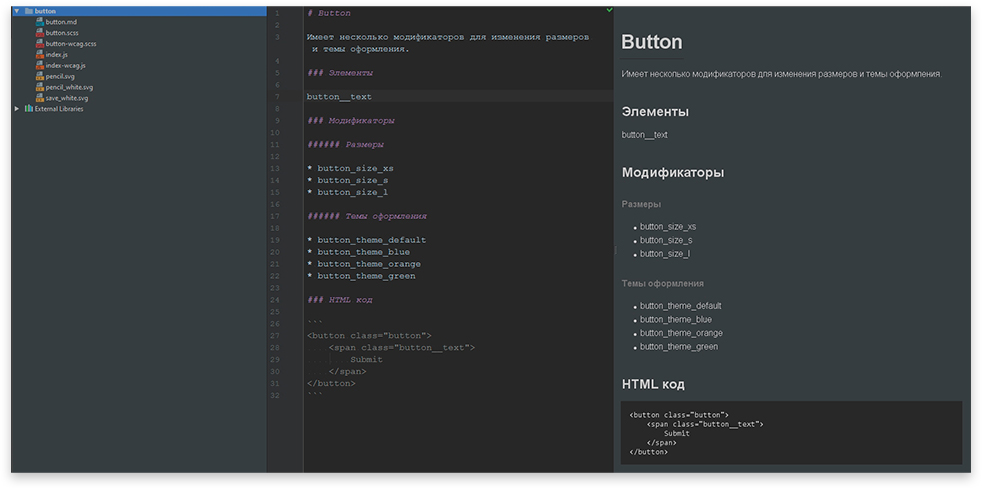Click the button.md file icon in project tree
This screenshot has width=983, height=490.
point(39,22)
